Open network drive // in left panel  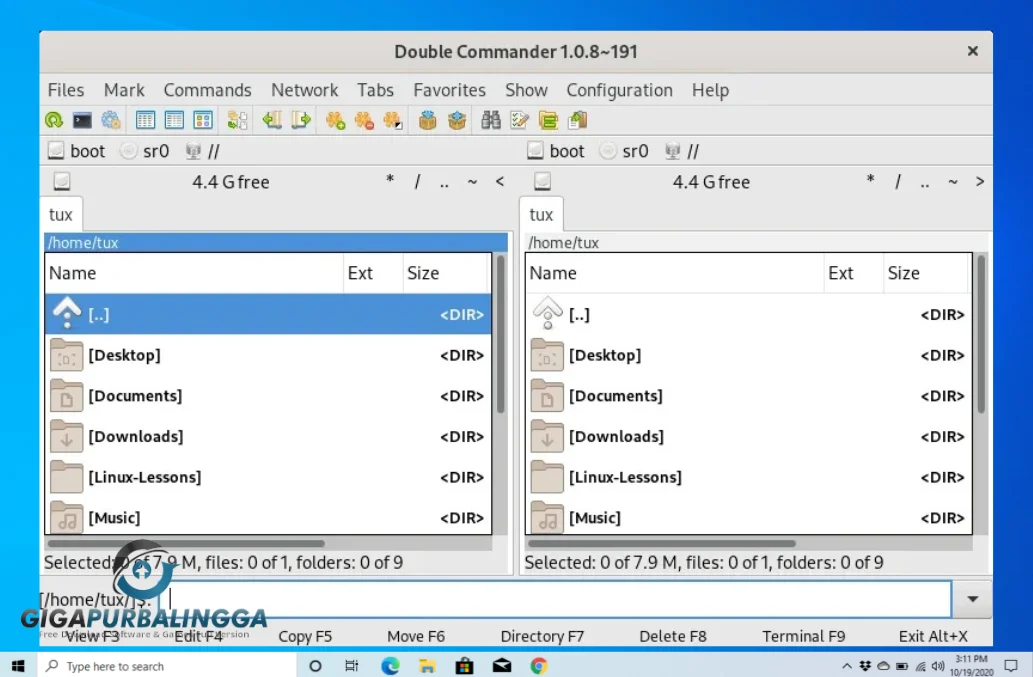coord(203,151)
